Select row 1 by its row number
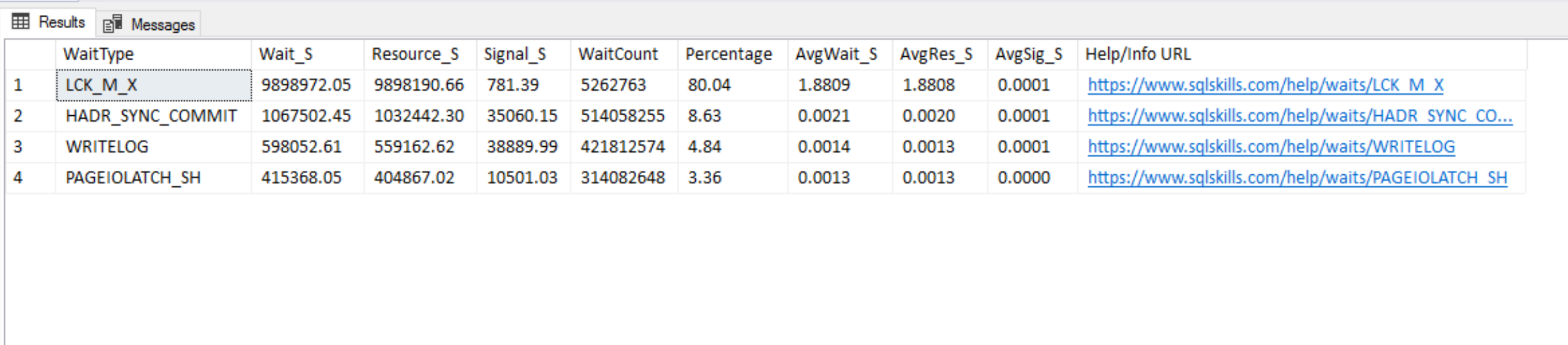1568x345 pixels. pyautogui.click(x=30, y=85)
